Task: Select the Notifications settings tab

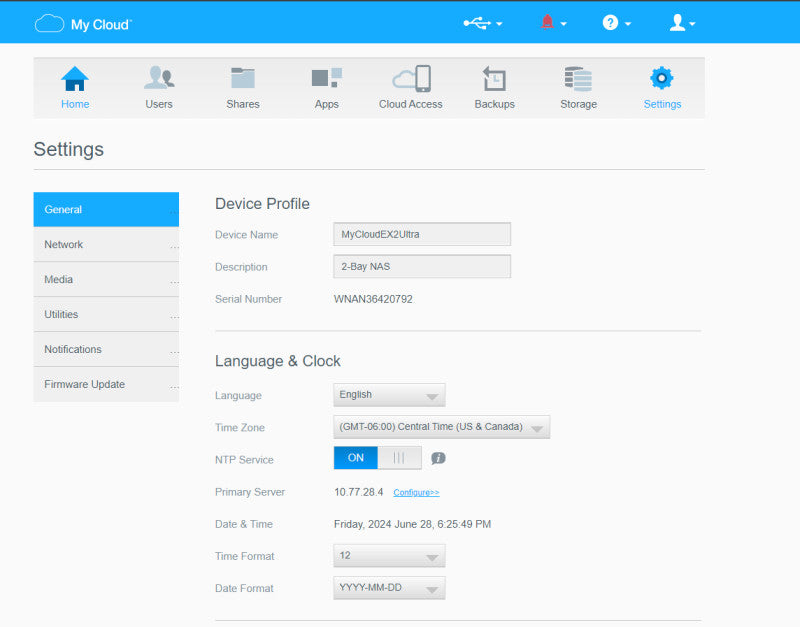Action: point(106,349)
